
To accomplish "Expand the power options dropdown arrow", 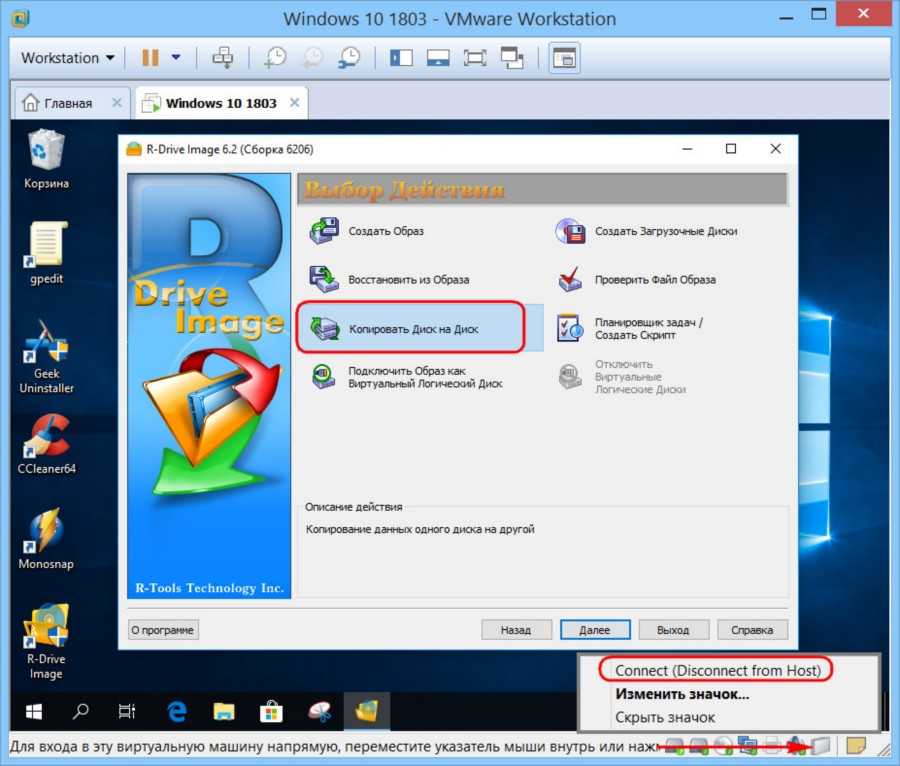I will tap(176, 58).
